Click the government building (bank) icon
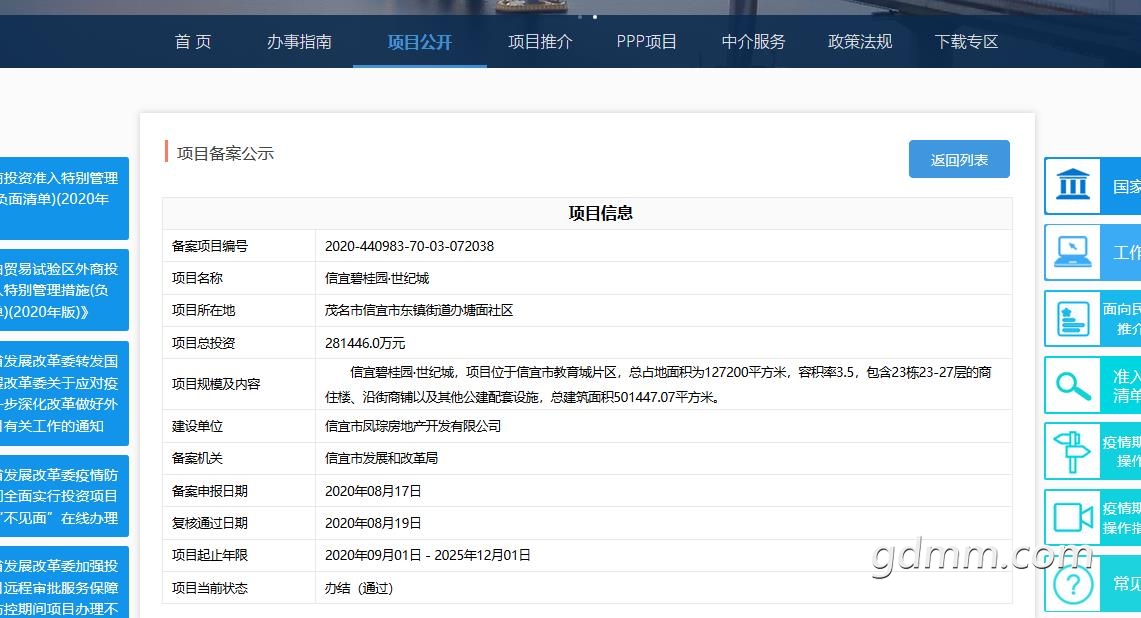Viewport: 1141px width, 618px height. click(x=1072, y=186)
